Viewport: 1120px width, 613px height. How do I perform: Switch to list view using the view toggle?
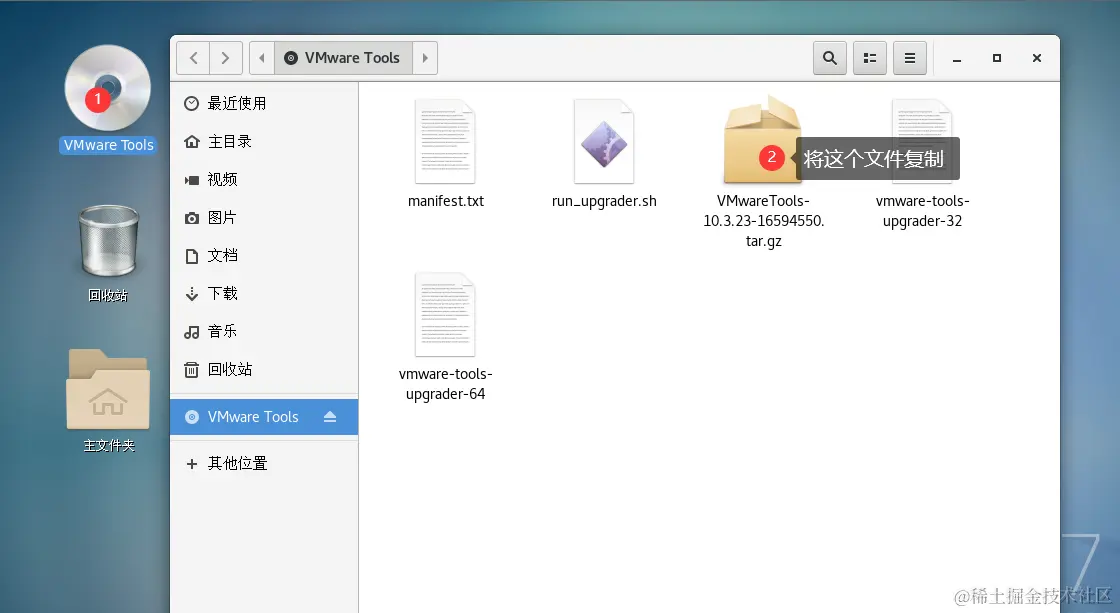(x=869, y=58)
